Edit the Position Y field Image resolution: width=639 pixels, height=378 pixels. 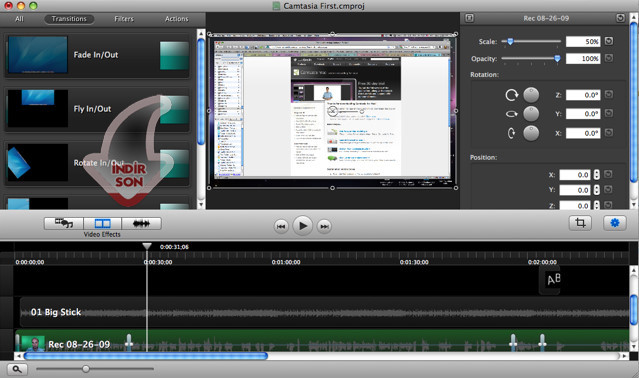pos(575,190)
